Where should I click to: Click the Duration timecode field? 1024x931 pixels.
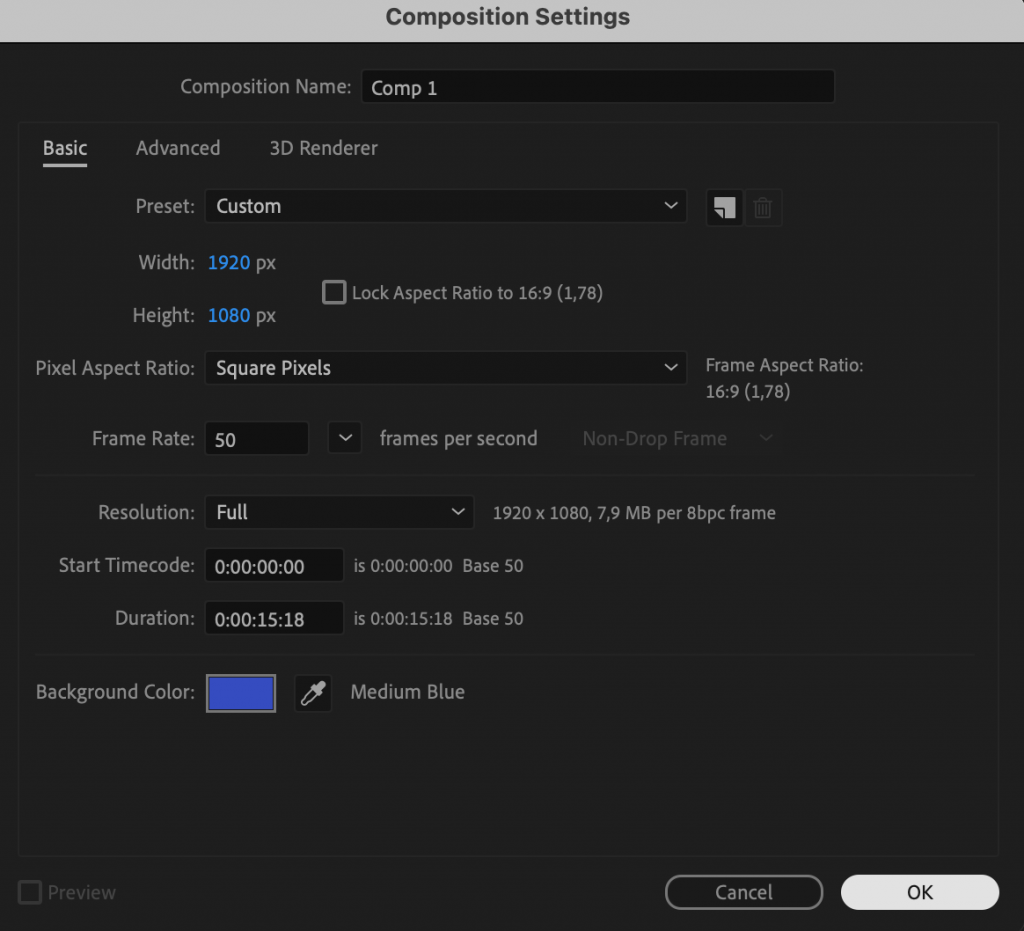pyautogui.click(x=273, y=617)
